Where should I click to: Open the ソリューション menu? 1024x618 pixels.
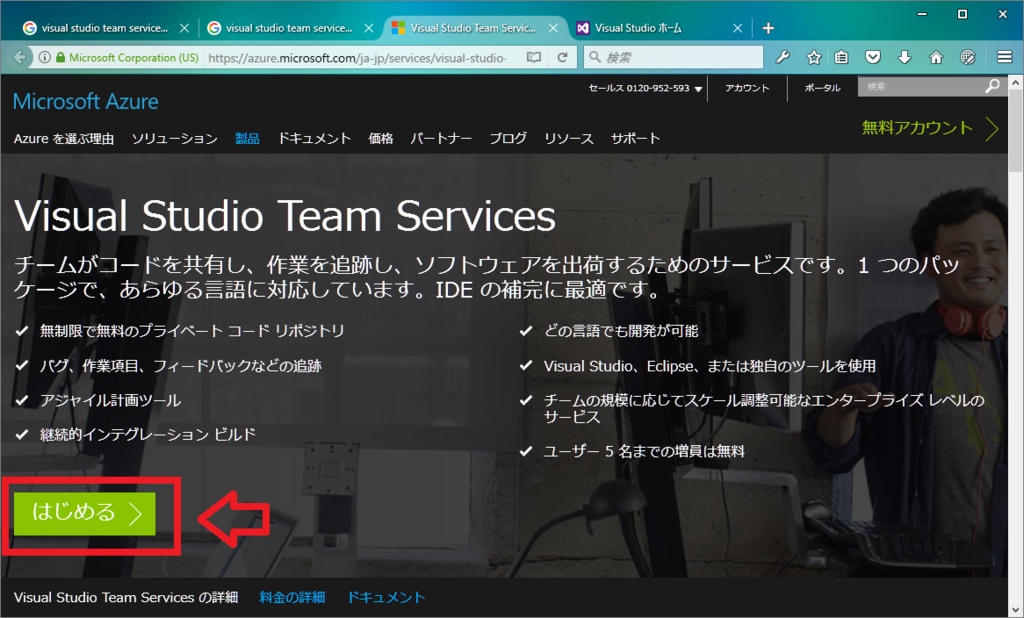tap(174, 138)
